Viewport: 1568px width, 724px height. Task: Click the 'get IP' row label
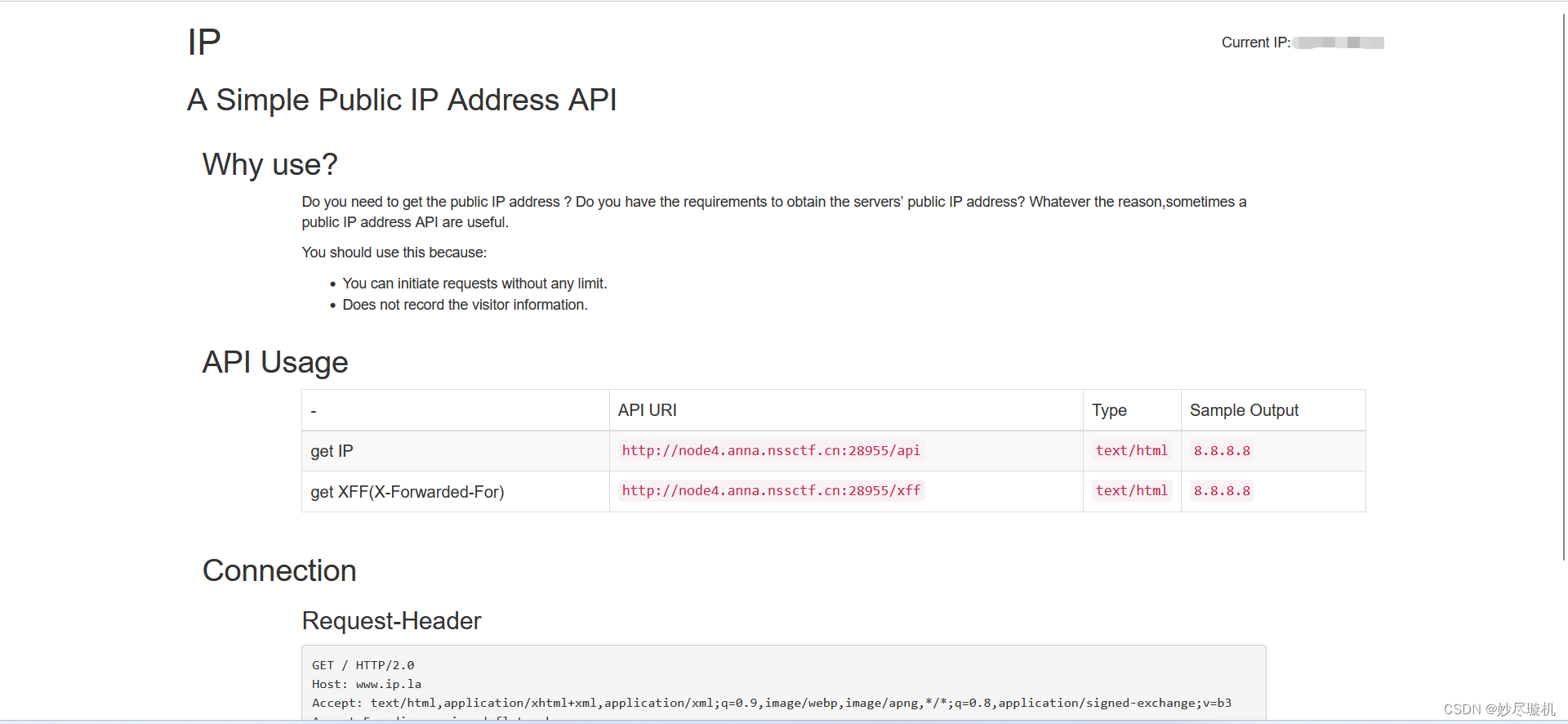tap(332, 451)
